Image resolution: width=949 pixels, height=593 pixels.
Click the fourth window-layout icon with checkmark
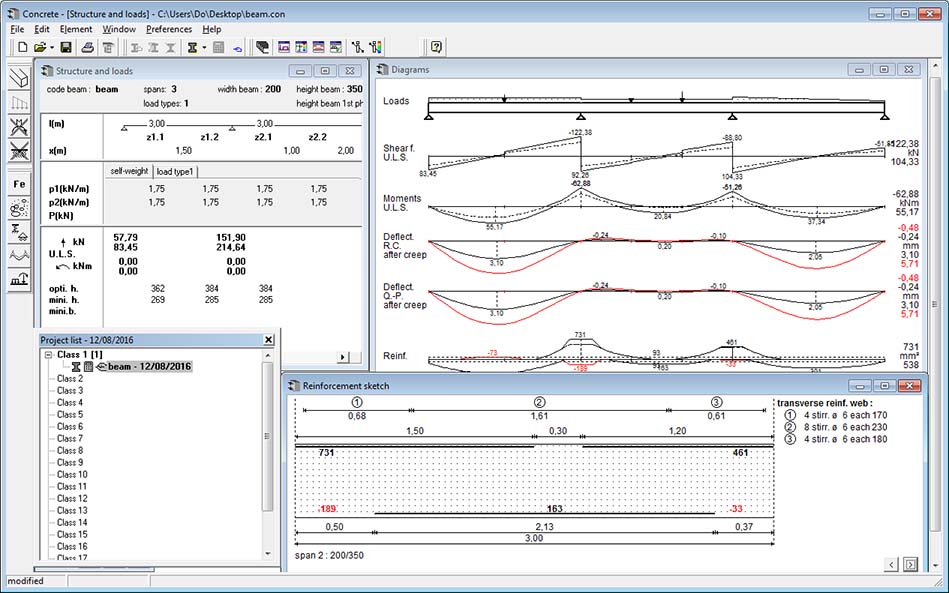(x=336, y=47)
